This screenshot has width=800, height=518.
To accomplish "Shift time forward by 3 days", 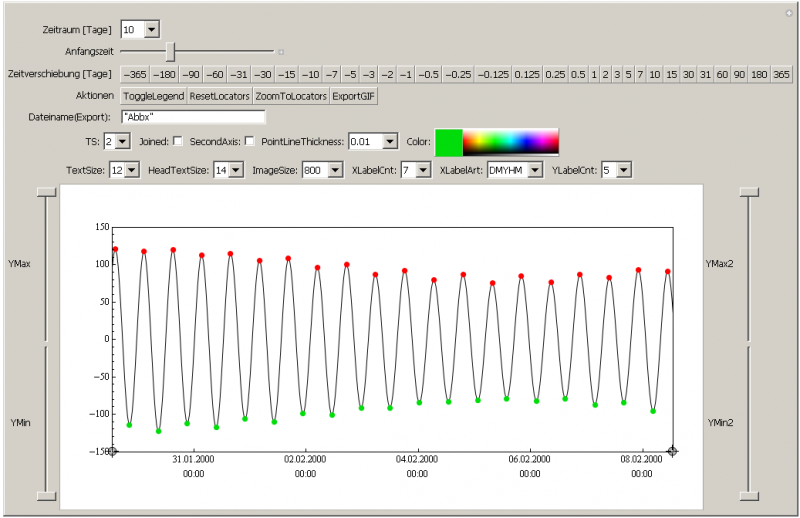I will (617, 75).
